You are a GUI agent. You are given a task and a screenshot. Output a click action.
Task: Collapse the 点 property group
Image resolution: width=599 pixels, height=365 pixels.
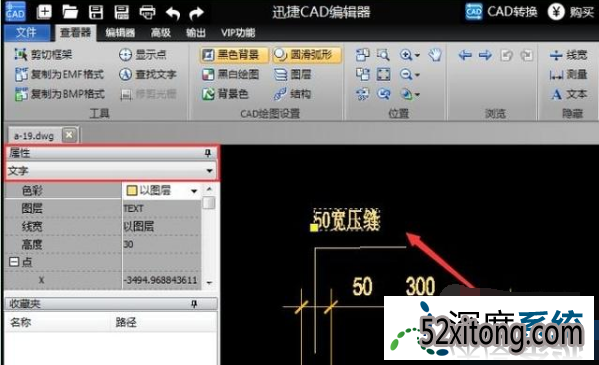[x=14, y=262]
